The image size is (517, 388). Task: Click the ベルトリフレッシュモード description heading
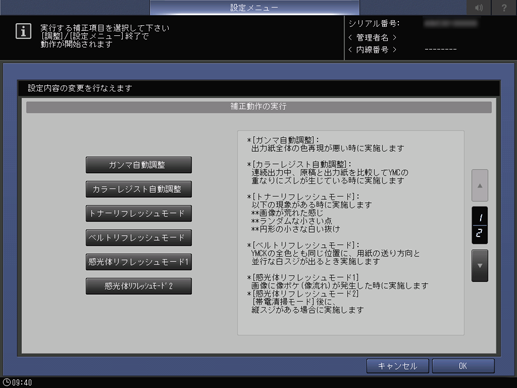tap(303, 245)
